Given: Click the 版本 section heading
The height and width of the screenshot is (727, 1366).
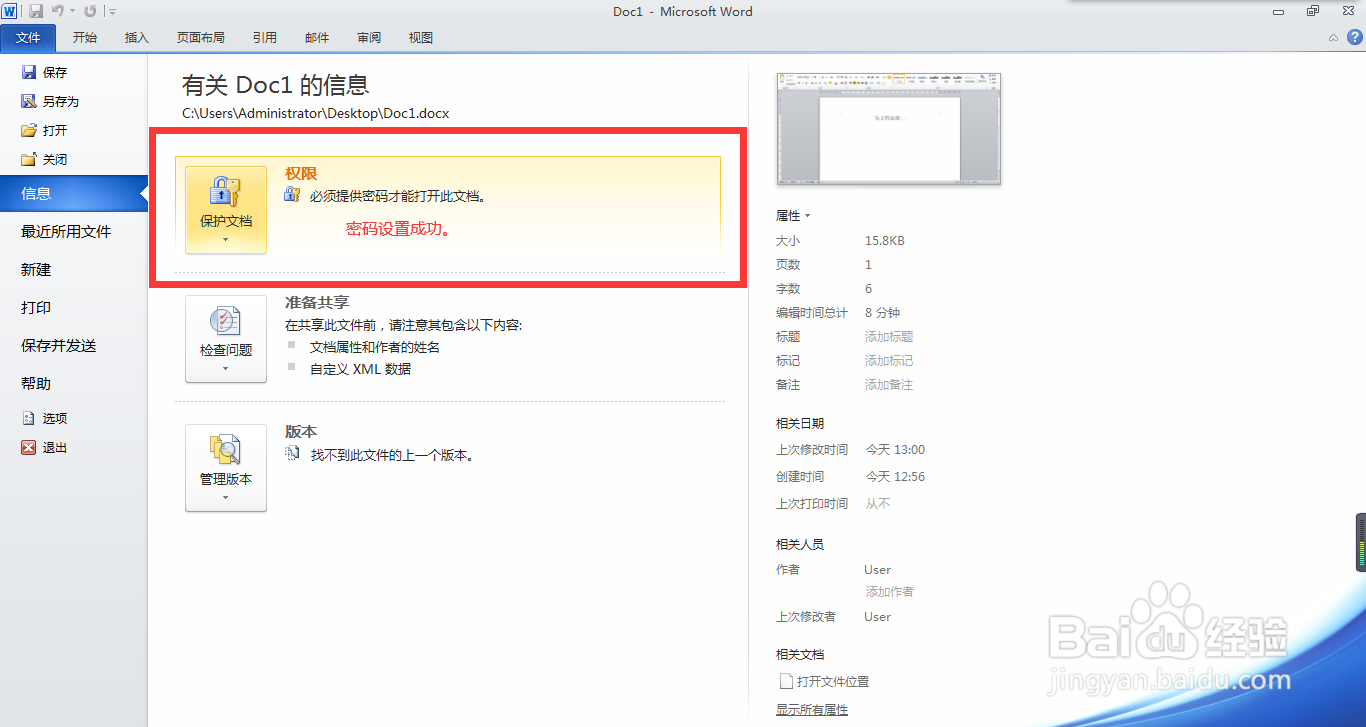Looking at the screenshot, I should 301,431.
